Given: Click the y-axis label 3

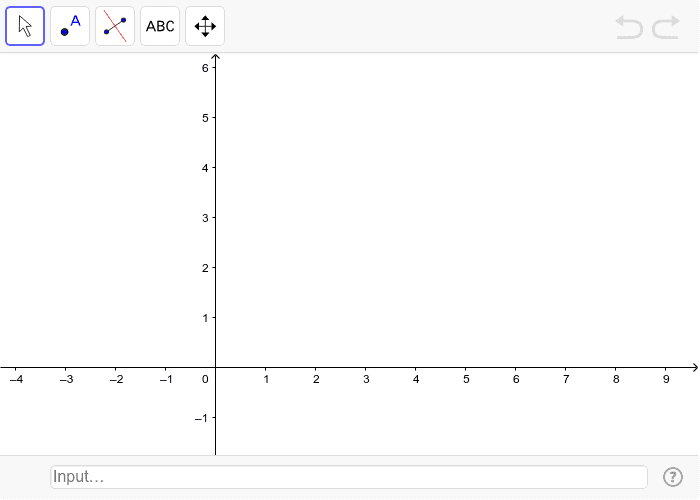Looking at the screenshot, I should [x=205, y=218].
